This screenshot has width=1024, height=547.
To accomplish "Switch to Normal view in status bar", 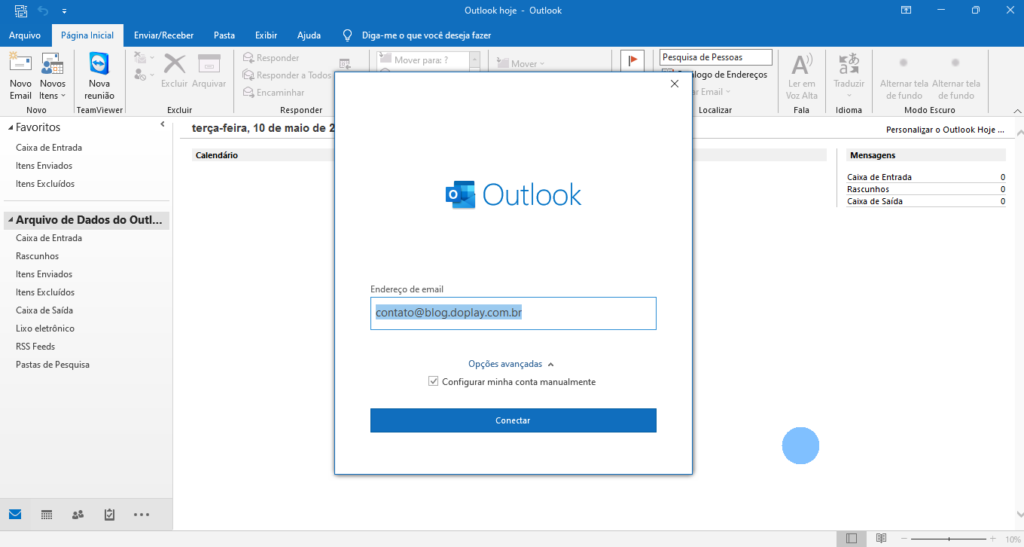I will (852, 539).
